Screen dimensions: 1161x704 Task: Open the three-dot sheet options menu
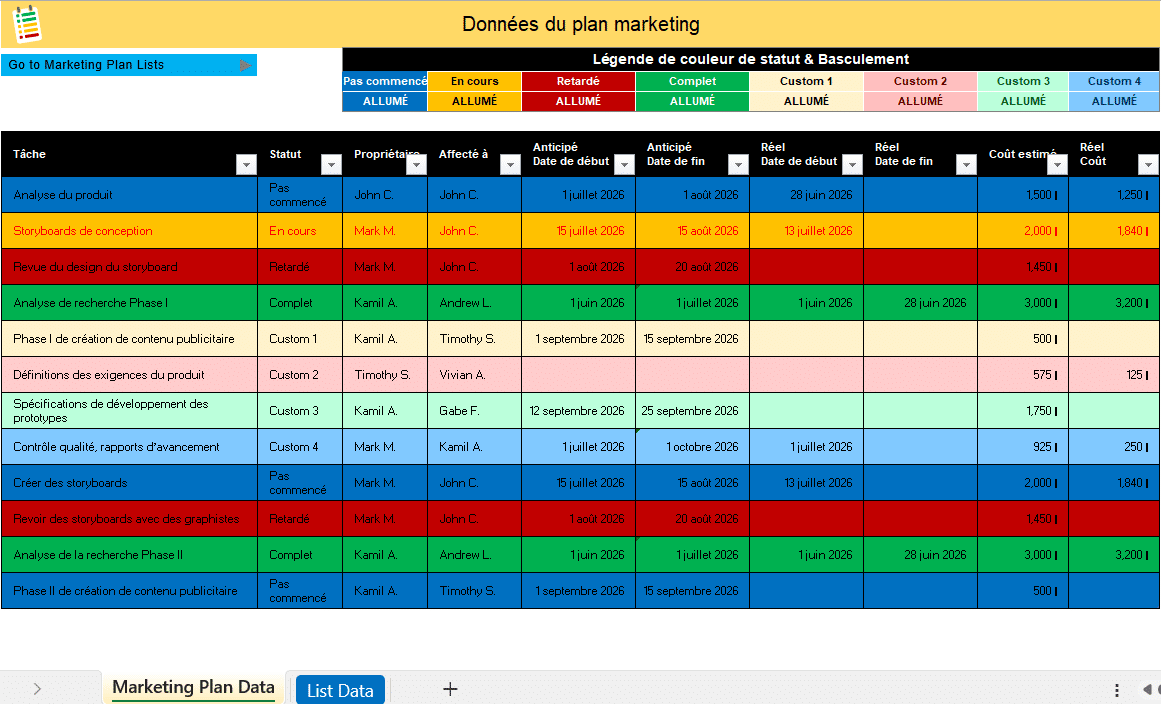[x=1117, y=690]
